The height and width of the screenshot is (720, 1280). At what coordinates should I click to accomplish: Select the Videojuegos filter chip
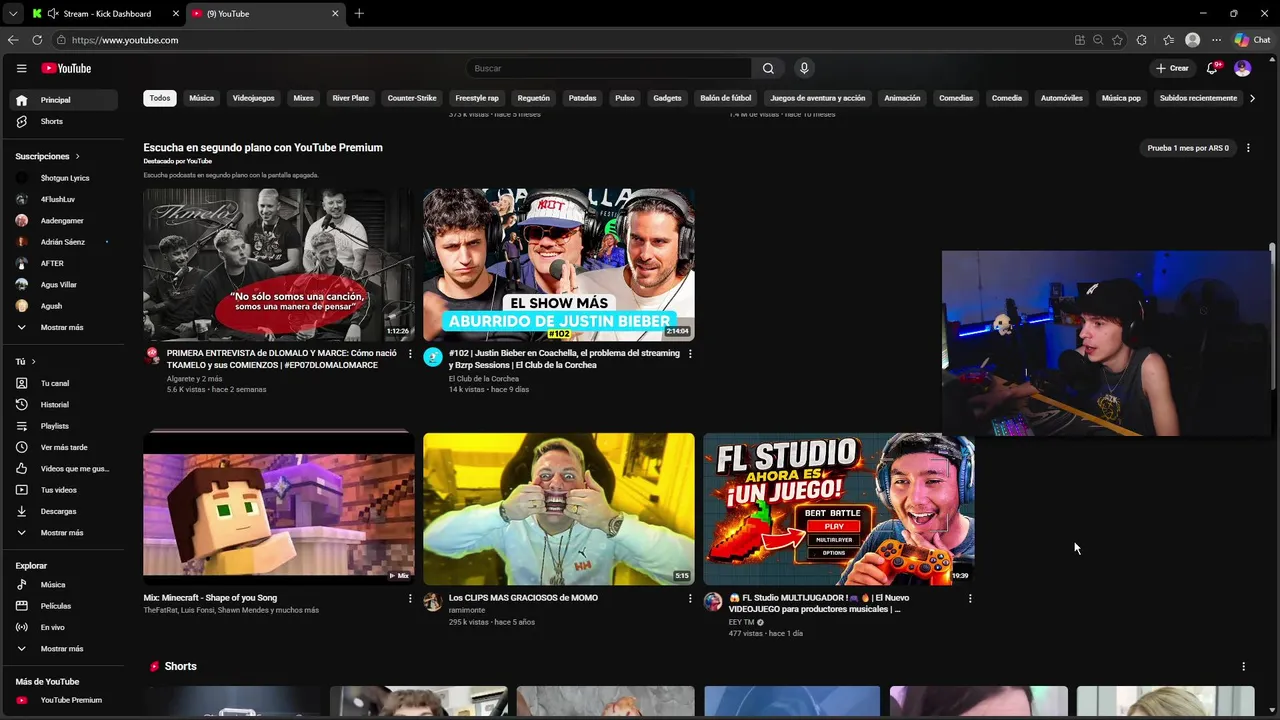[x=253, y=98]
